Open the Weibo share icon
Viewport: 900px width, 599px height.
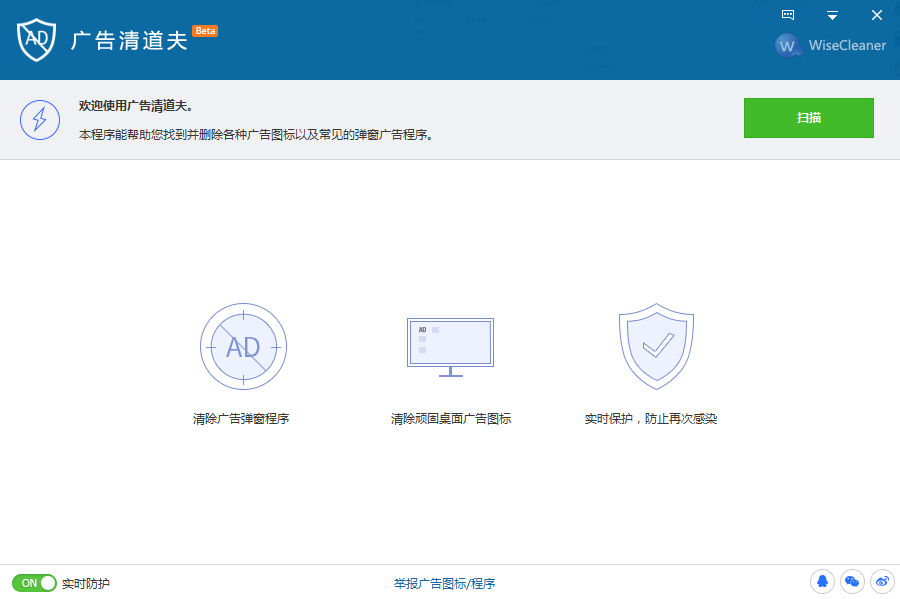click(x=882, y=582)
